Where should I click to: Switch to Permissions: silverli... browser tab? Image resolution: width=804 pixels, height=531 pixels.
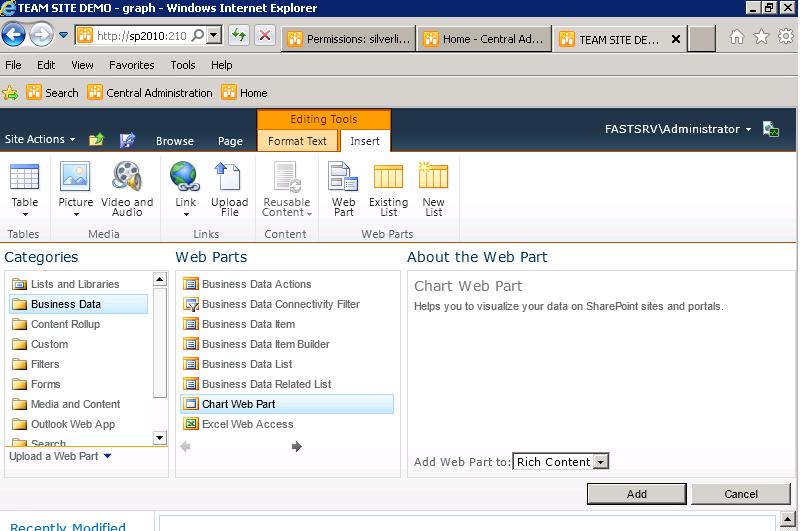pos(349,39)
